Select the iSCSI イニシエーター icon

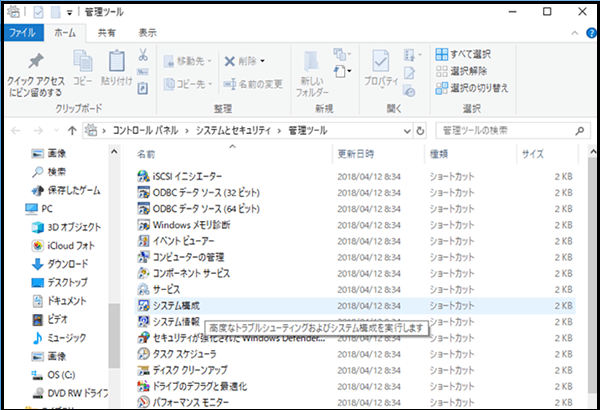pyautogui.click(x=143, y=176)
